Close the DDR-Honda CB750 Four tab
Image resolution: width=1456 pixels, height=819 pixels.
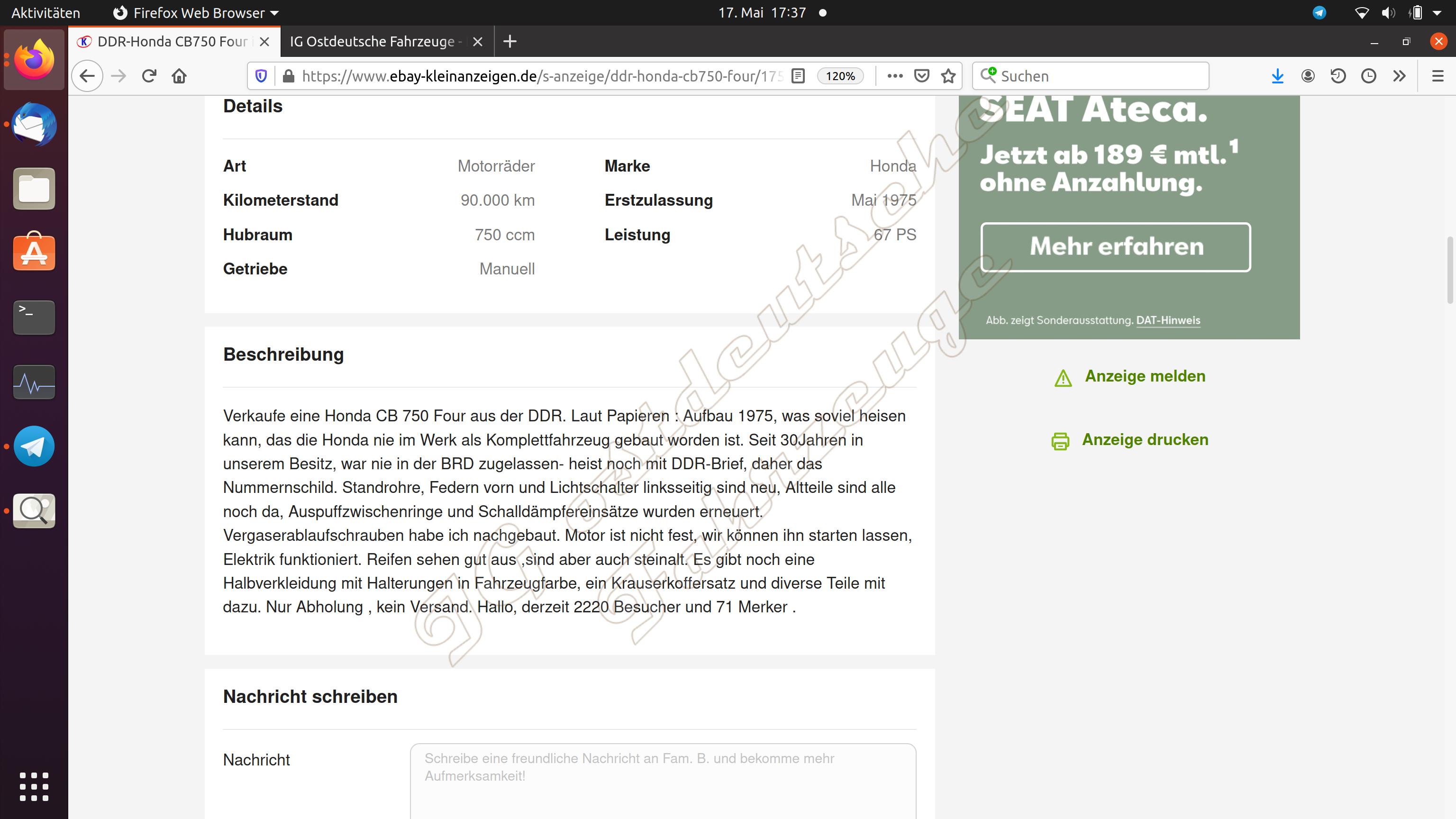pyautogui.click(x=264, y=41)
